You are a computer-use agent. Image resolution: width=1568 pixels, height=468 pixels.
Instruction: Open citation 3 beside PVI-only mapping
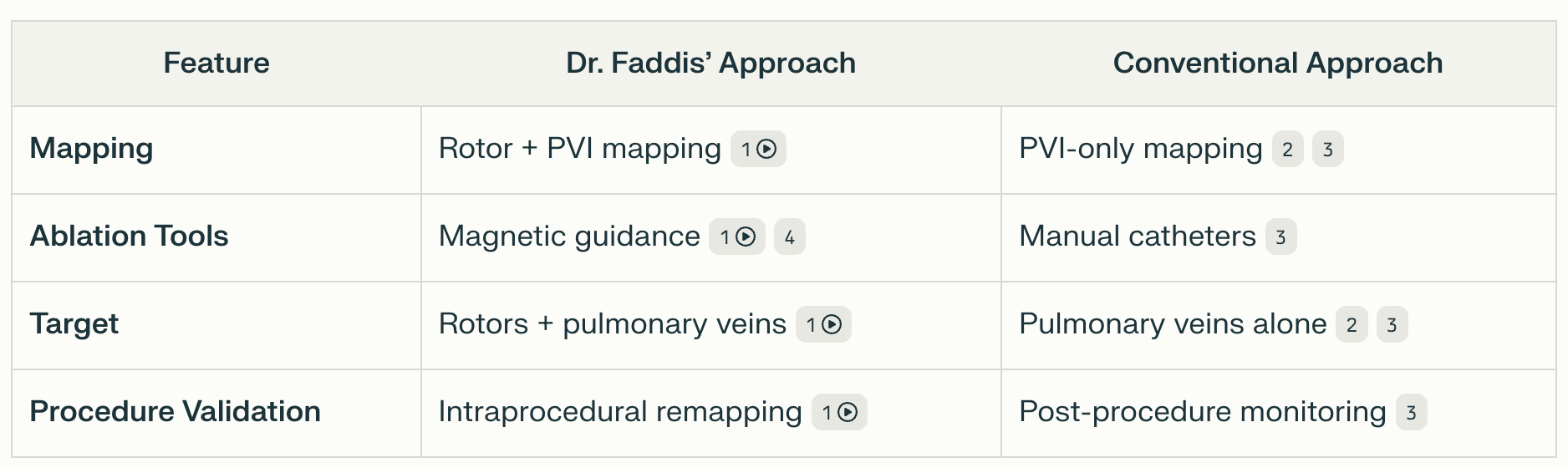click(x=1327, y=150)
